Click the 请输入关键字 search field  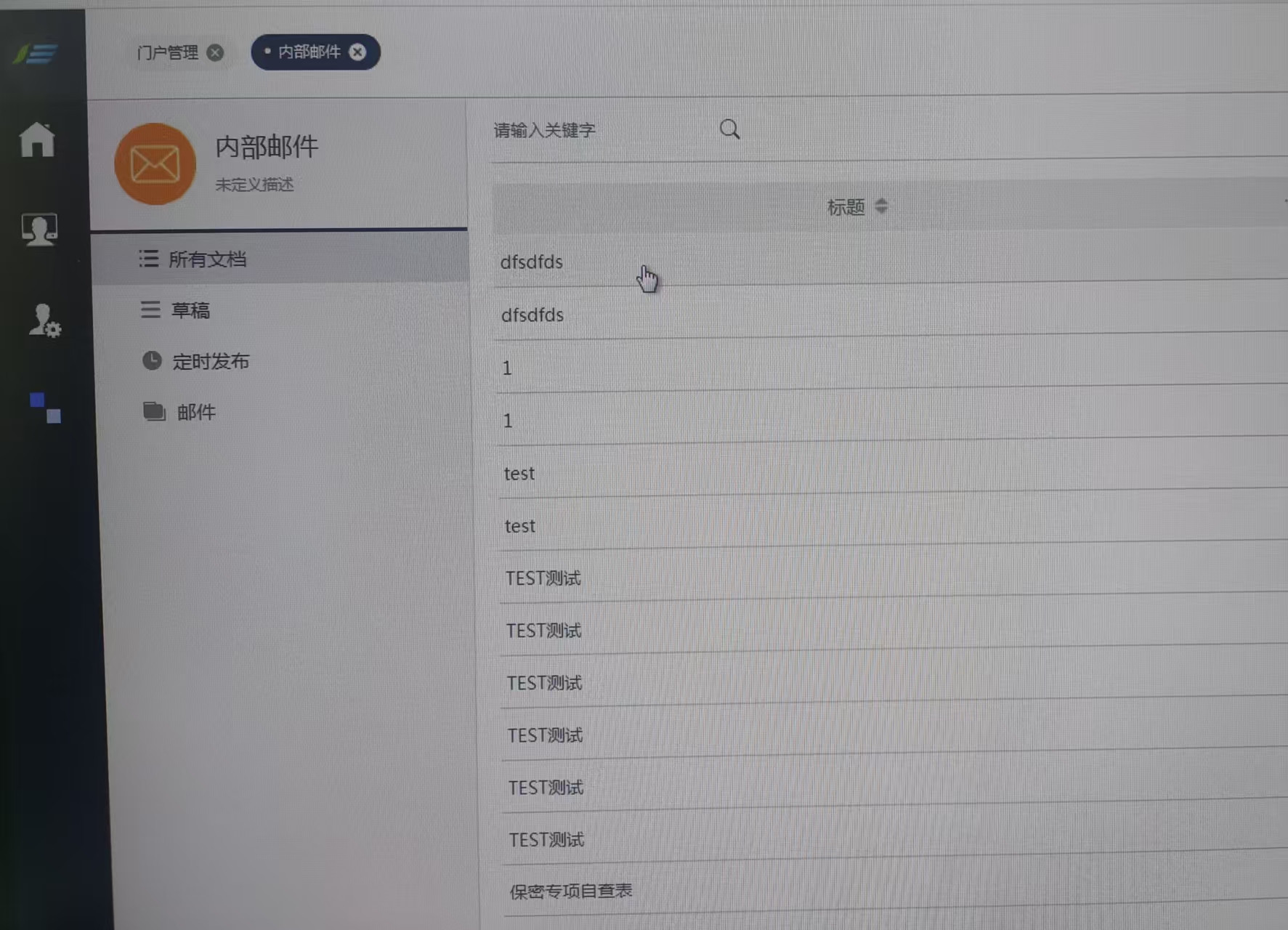pyautogui.click(x=545, y=130)
